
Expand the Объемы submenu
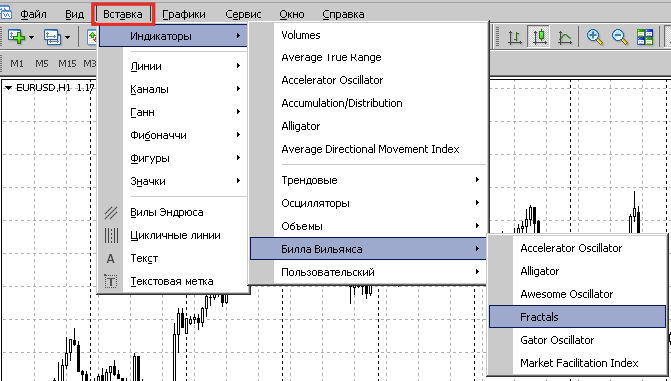pyautogui.click(x=368, y=226)
